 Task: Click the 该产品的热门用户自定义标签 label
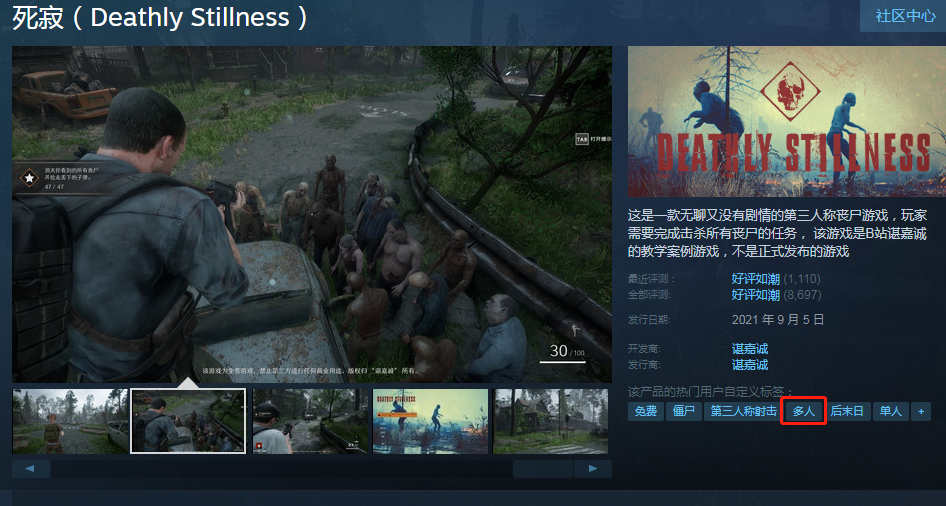[x=710, y=391]
